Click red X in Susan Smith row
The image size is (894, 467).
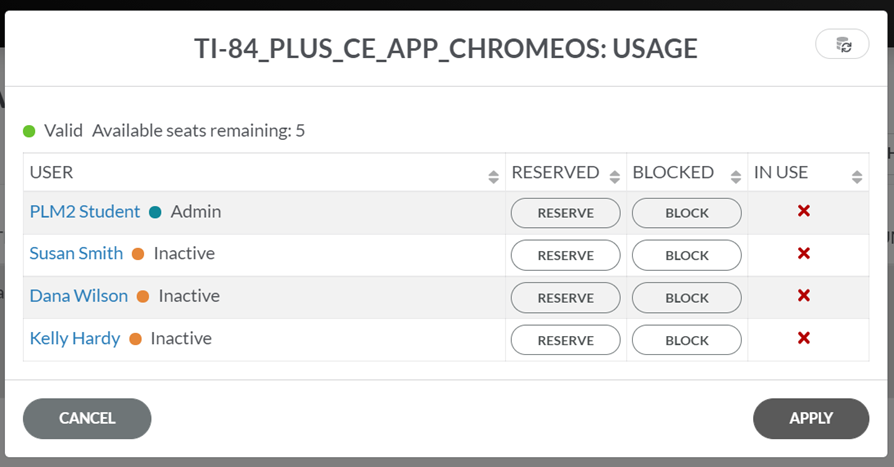803,254
